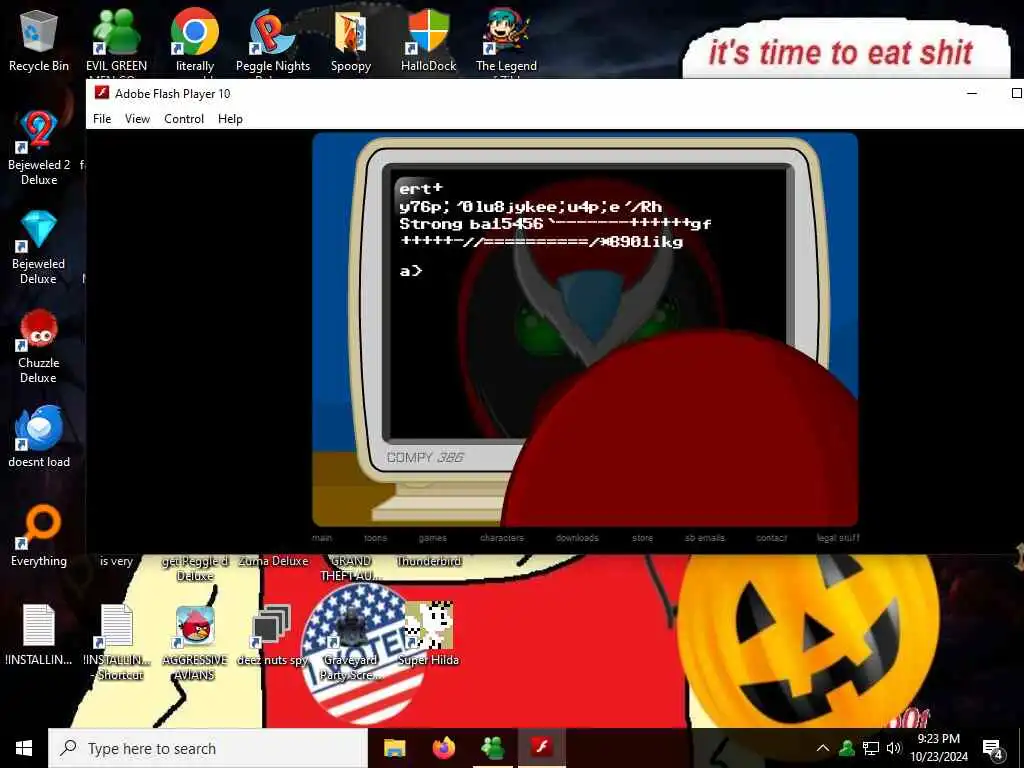1024x768 pixels.
Task: Click the Adobe Flash Player title icon
Action: click(x=101, y=93)
